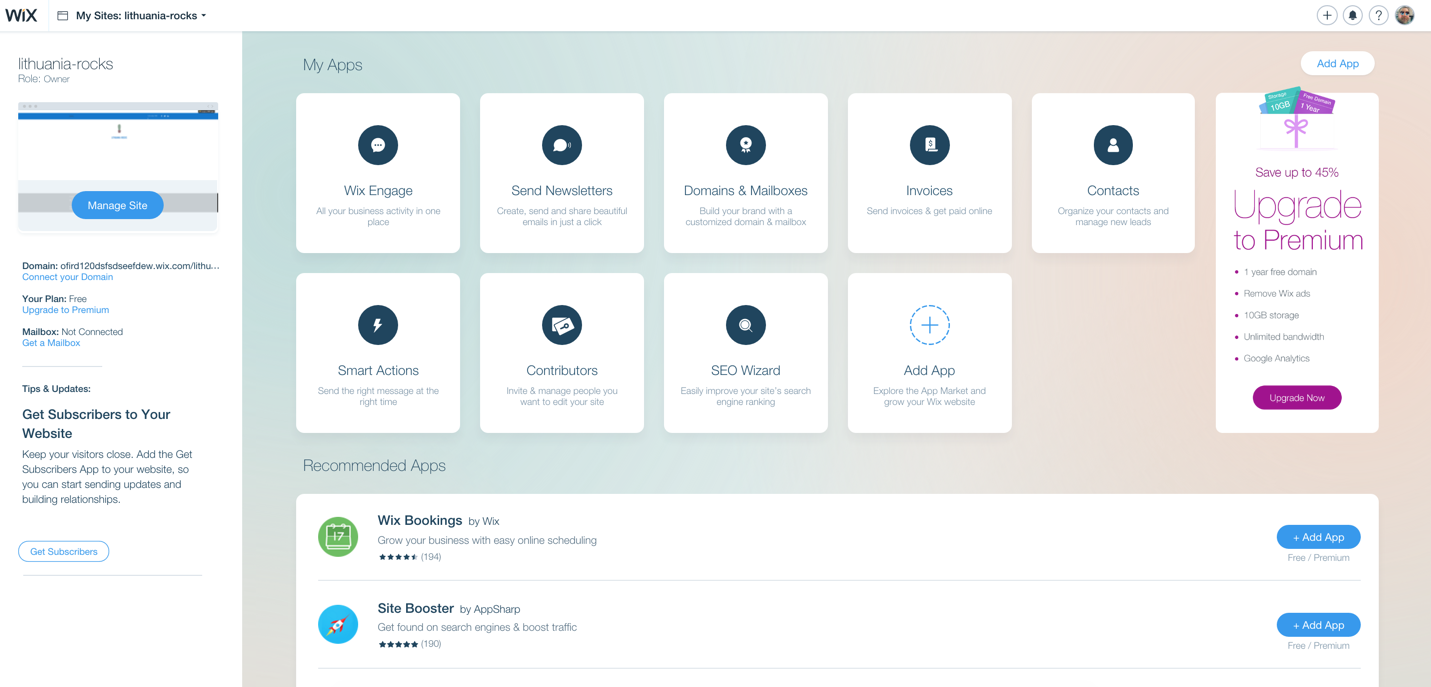Add the Wix Bookings app
The width and height of the screenshot is (1431, 687).
1318,537
